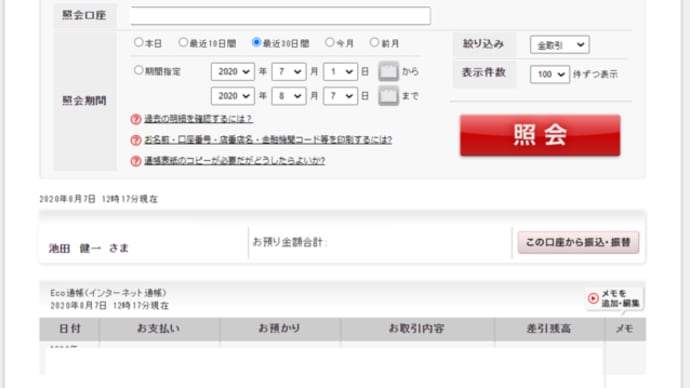Select the 最近10日間 radio button
Image resolution: width=690 pixels, height=388 pixels.
(183, 42)
